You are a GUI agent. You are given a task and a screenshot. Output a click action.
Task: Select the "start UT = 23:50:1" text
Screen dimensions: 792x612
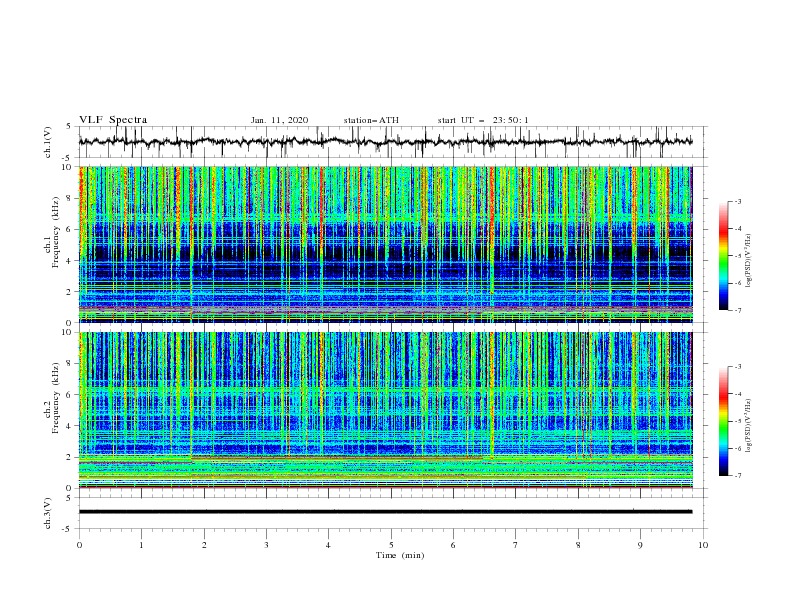(483, 120)
